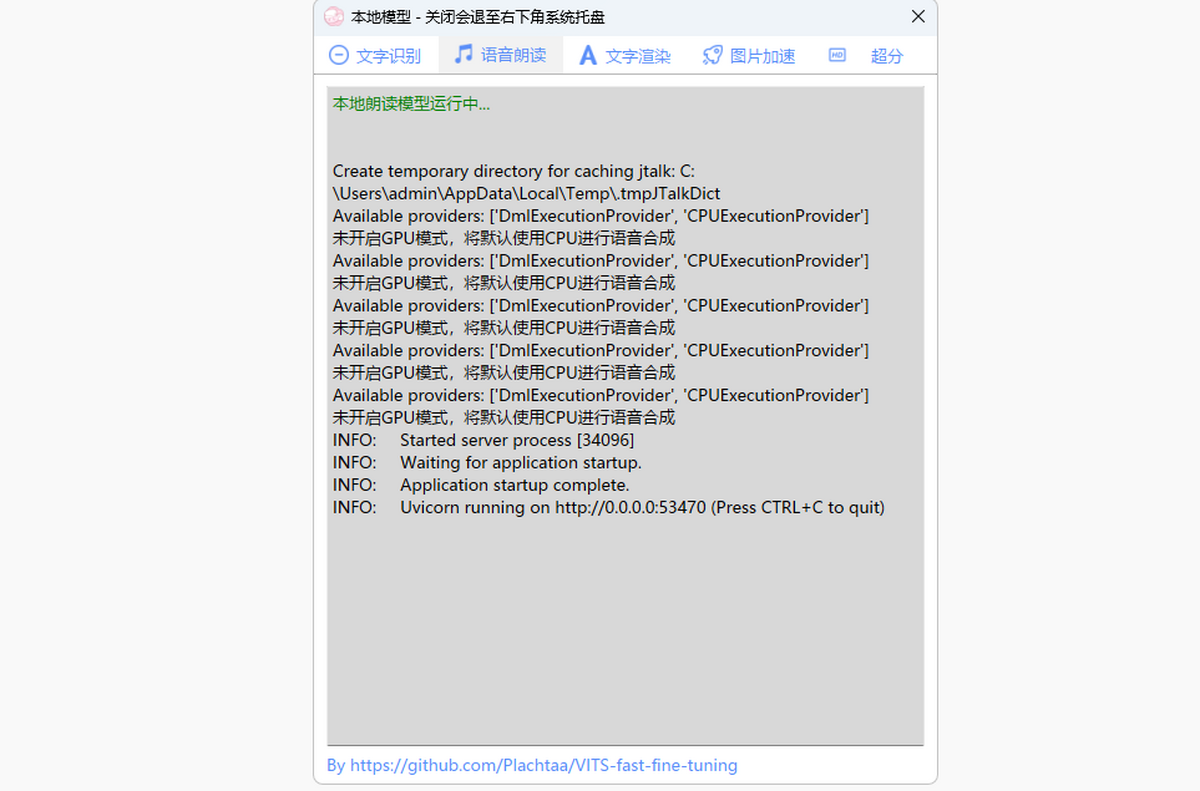This screenshot has width=1200, height=791.
Task: Click the green 本地朗读模型运行中 status text
Action: (x=411, y=104)
